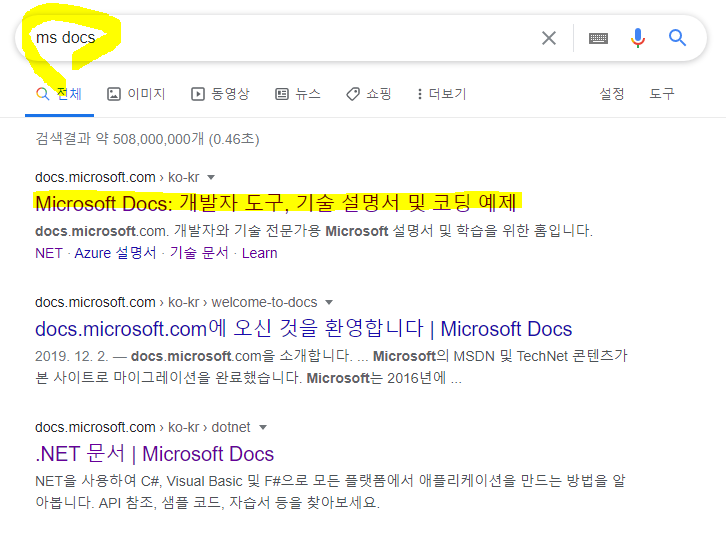Open 'docs.microsoft.com에 오신 것을 환영합니다' result
The image size is (726, 547).
(304, 329)
